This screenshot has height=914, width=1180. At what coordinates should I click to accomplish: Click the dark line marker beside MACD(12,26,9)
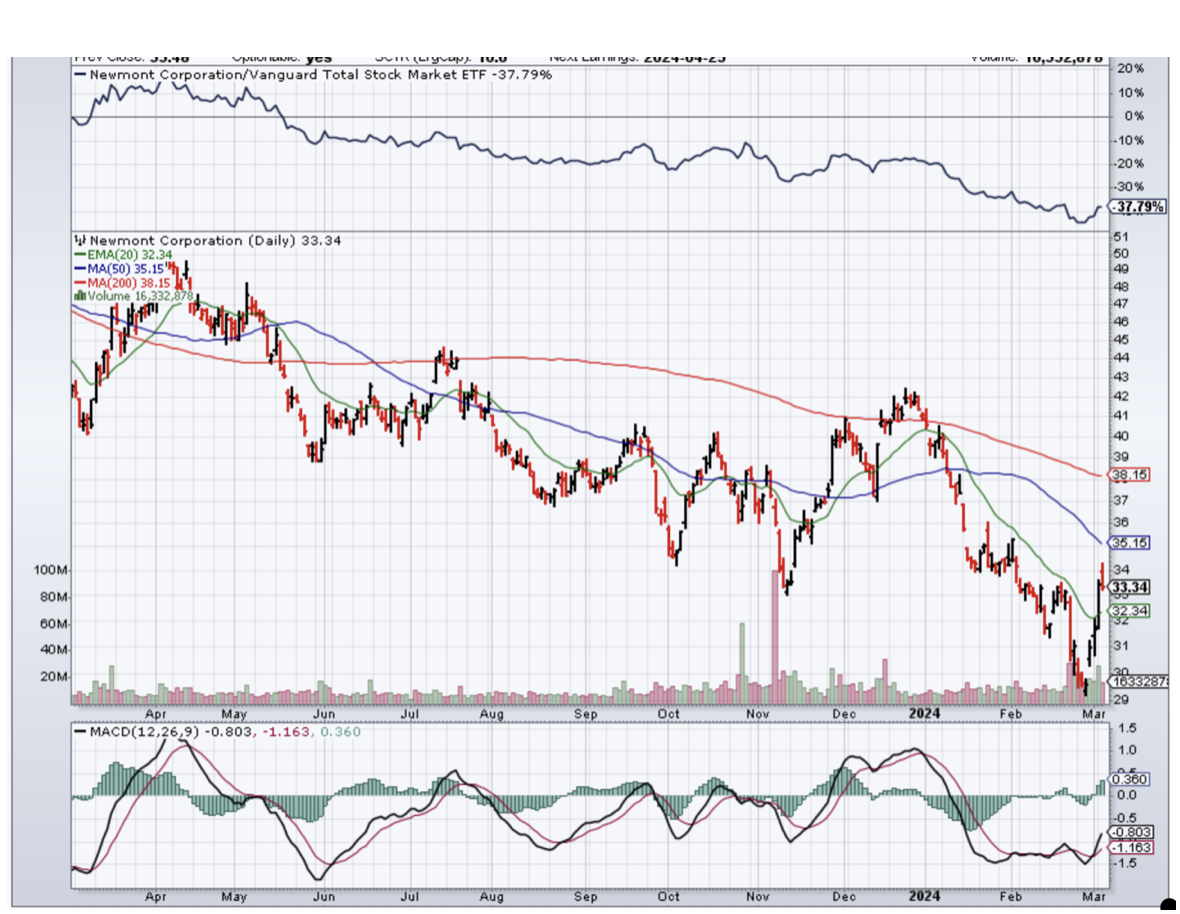[x=80, y=732]
